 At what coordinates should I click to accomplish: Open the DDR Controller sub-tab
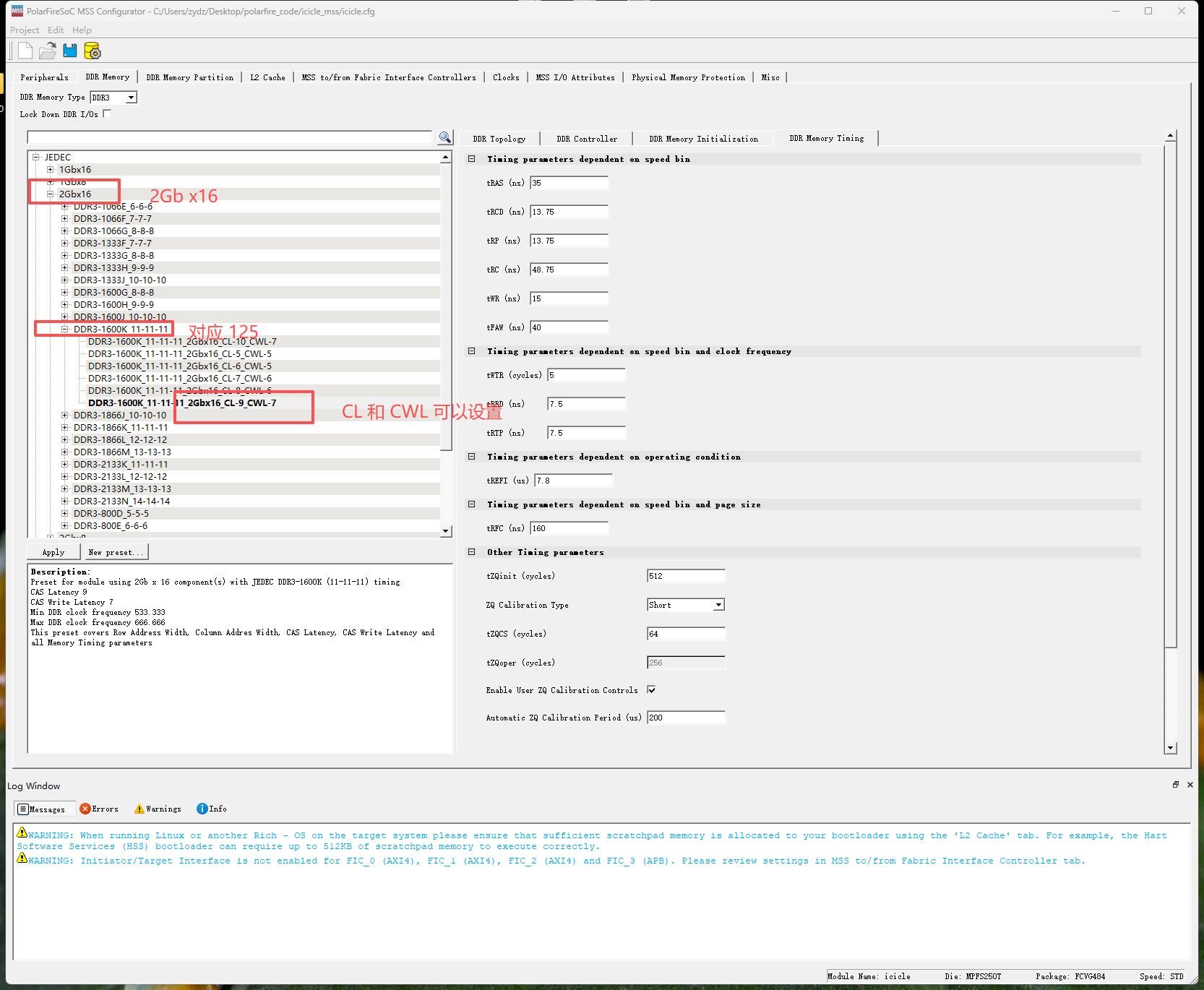(x=587, y=139)
